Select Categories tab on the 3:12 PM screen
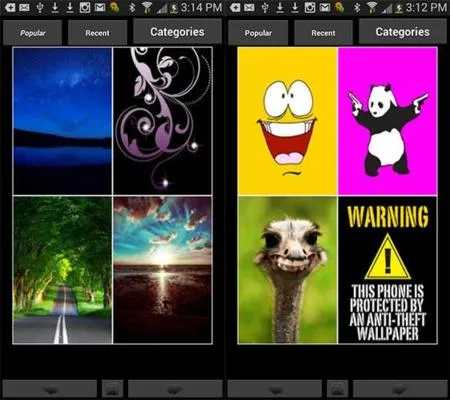 [403, 31]
